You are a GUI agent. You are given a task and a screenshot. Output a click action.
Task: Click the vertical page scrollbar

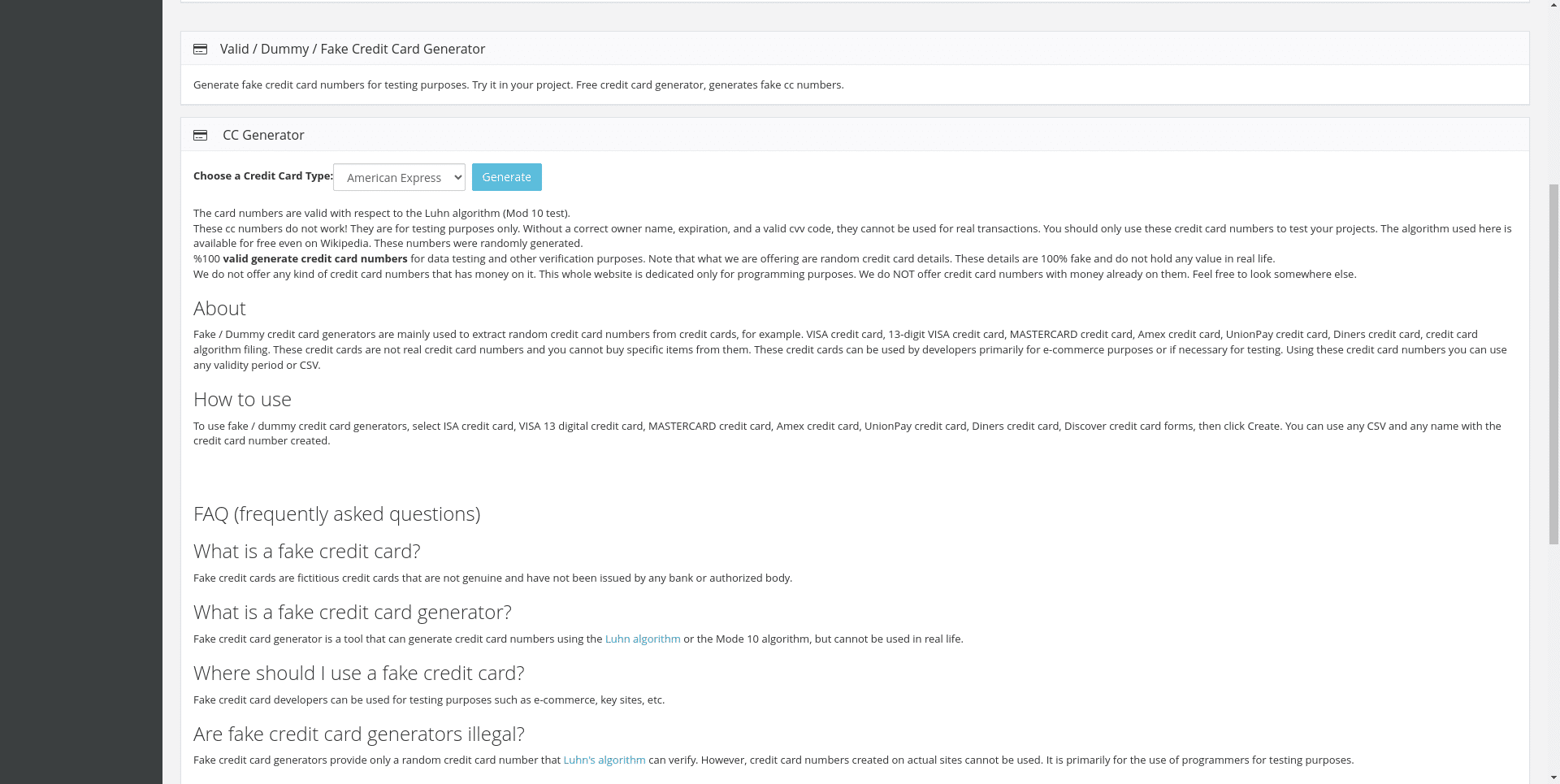[x=1553, y=366]
